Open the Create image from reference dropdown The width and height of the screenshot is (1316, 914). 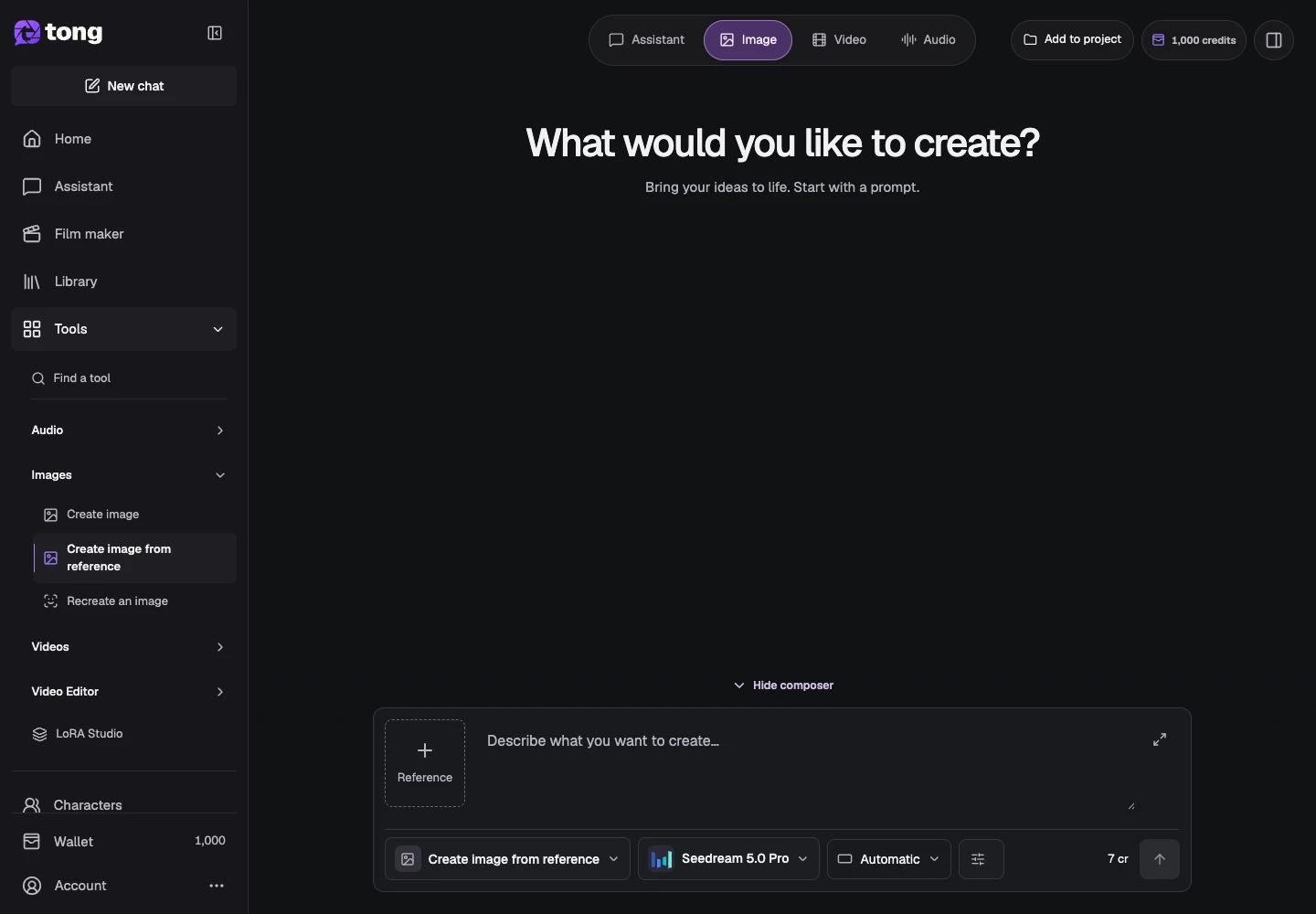507,859
